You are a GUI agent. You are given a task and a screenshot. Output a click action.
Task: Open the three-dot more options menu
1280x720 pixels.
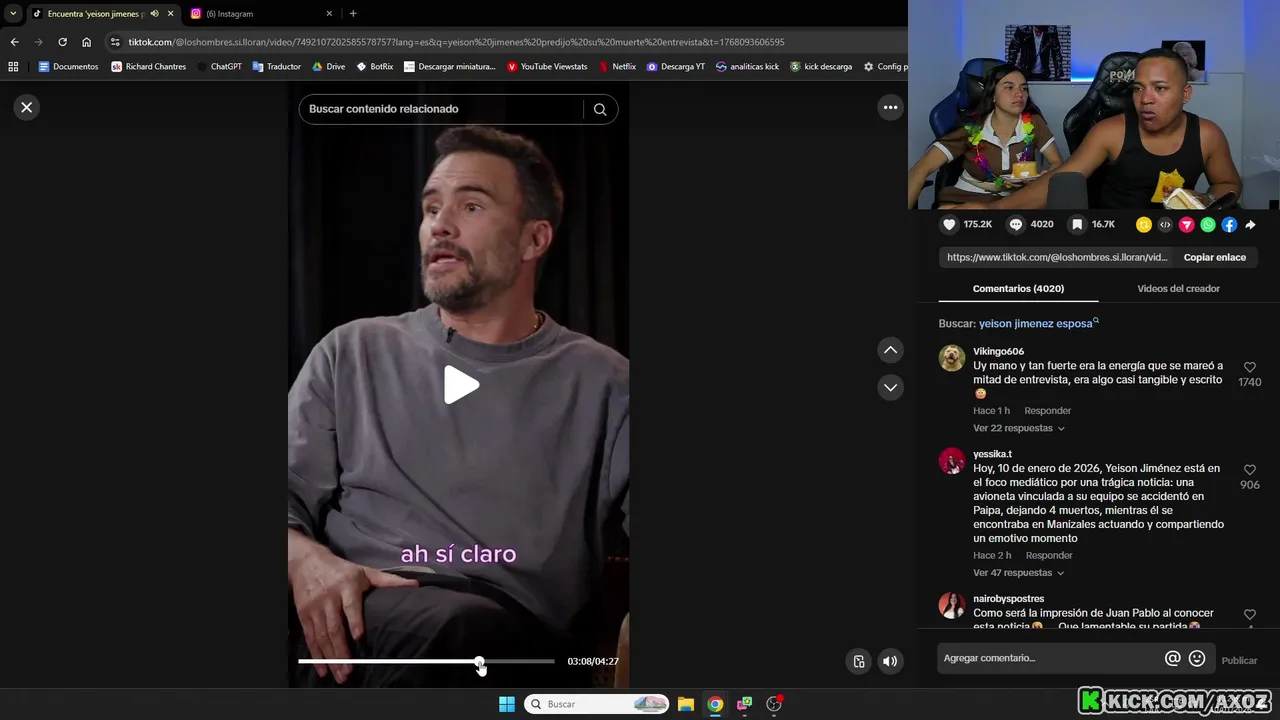[x=890, y=107]
